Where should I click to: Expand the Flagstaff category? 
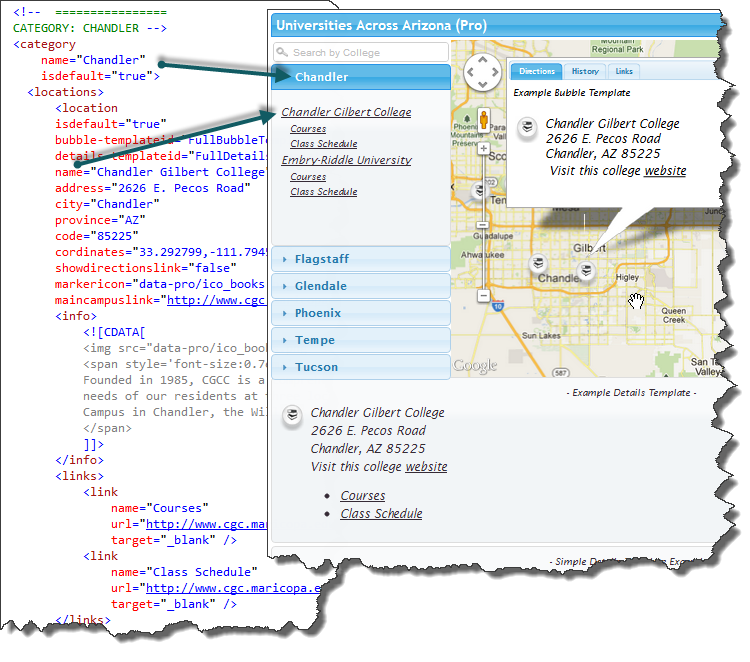coord(361,259)
